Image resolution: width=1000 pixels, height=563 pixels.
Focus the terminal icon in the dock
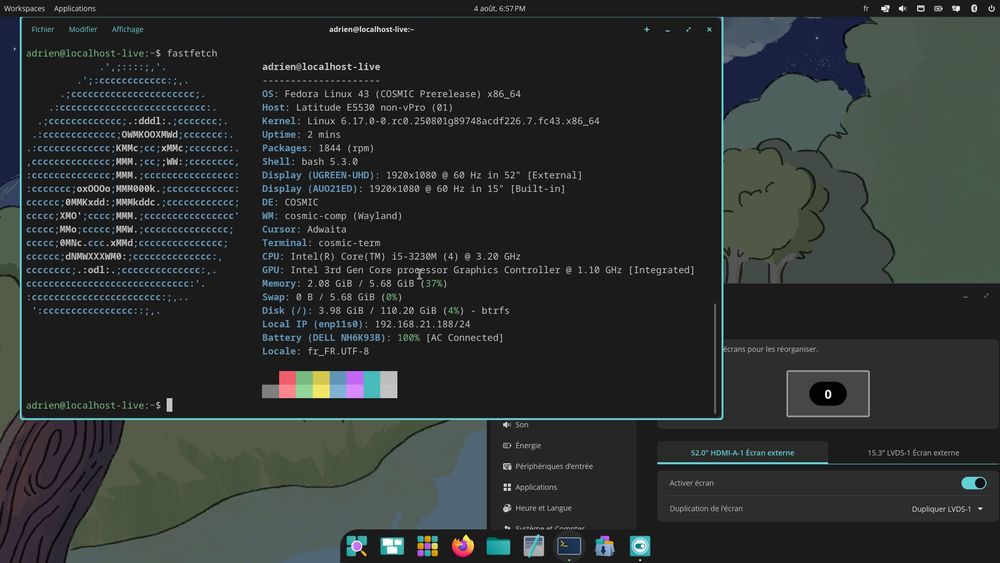pos(569,546)
